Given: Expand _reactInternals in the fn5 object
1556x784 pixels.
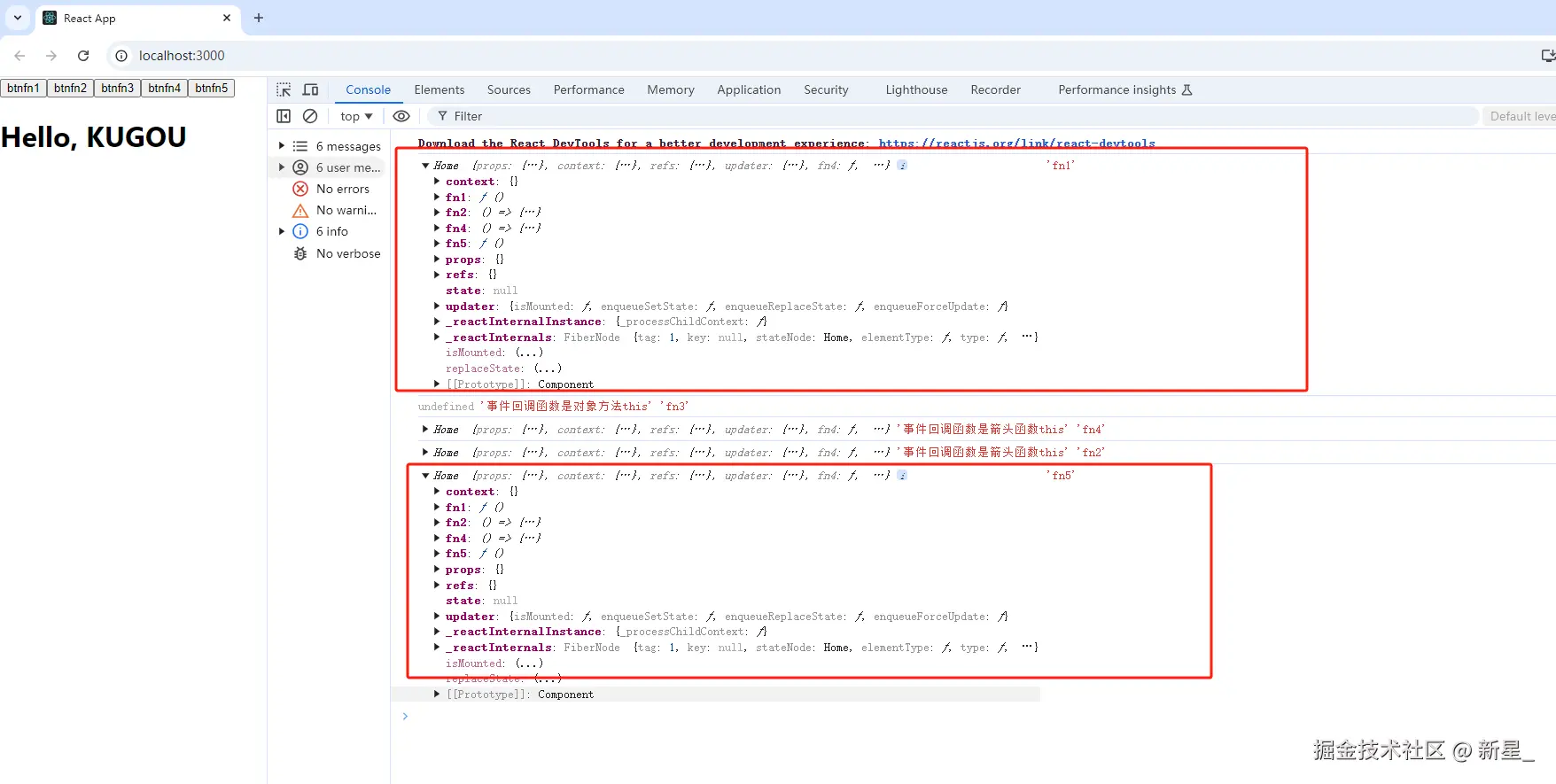Looking at the screenshot, I should (x=437, y=648).
